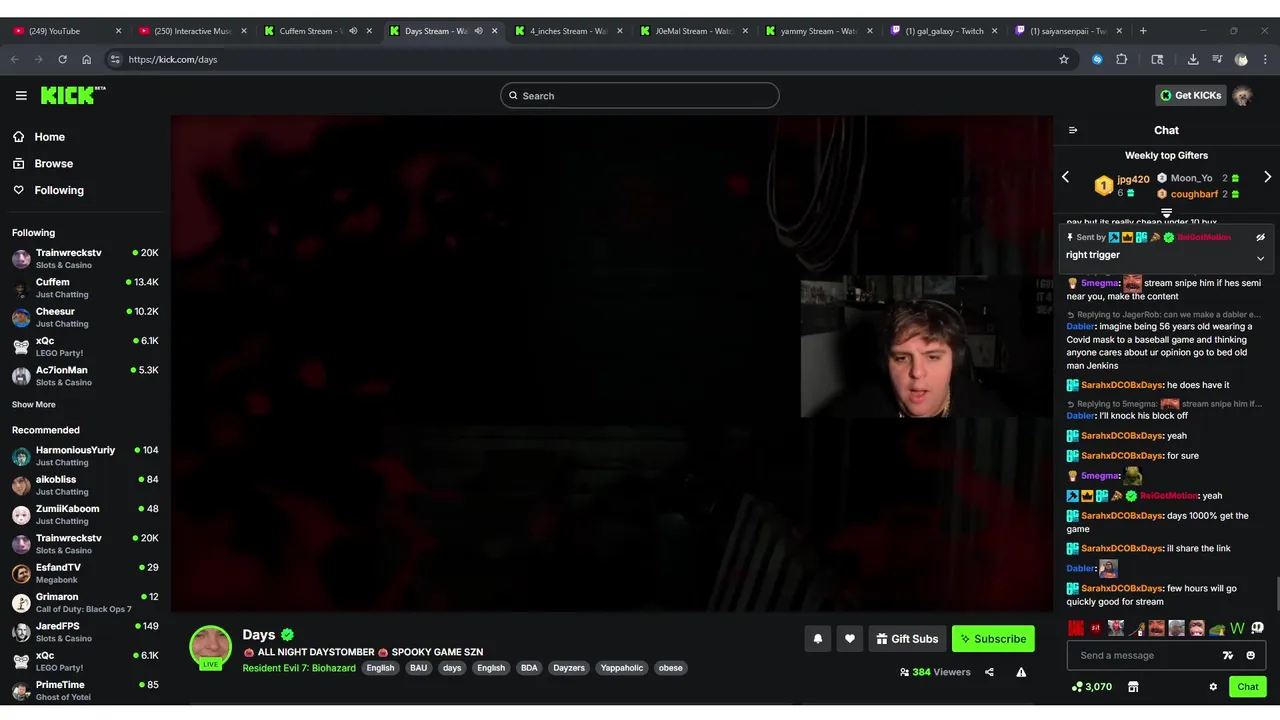Select the BAU stream tag

[x=418, y=668]
